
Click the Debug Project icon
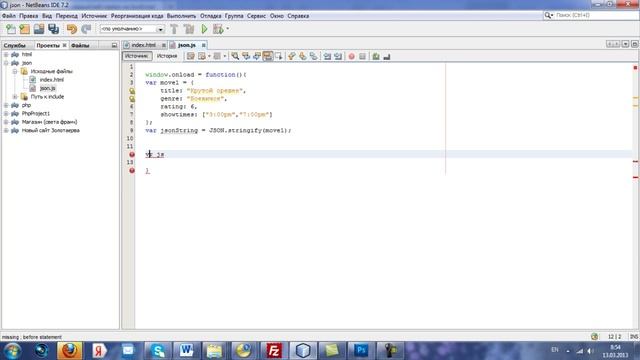point(218,29)
